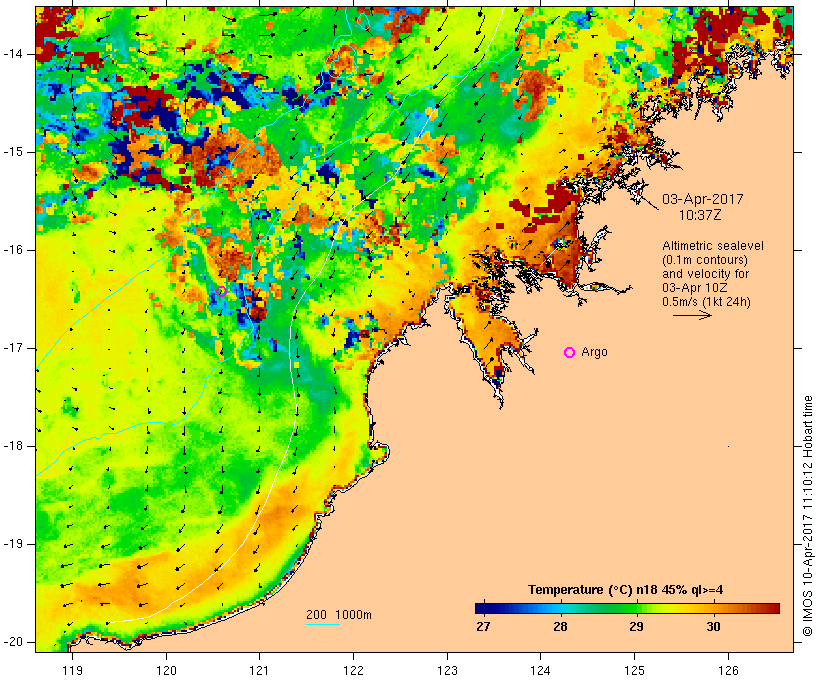Click longitude label 121
The width and height of the screenshot is (820, 680).
259,670
